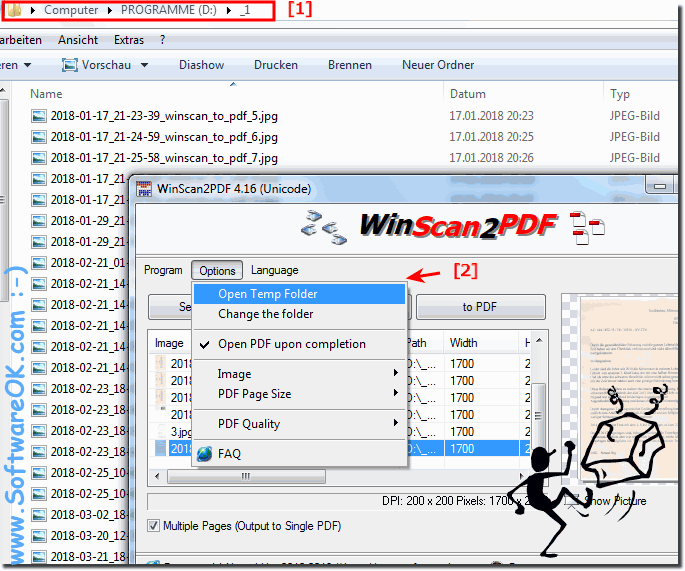Click file icon of 2018-01-29_21 first row
Screen dimensions: 685x571
pyautogui.click(x=39, y=221)
